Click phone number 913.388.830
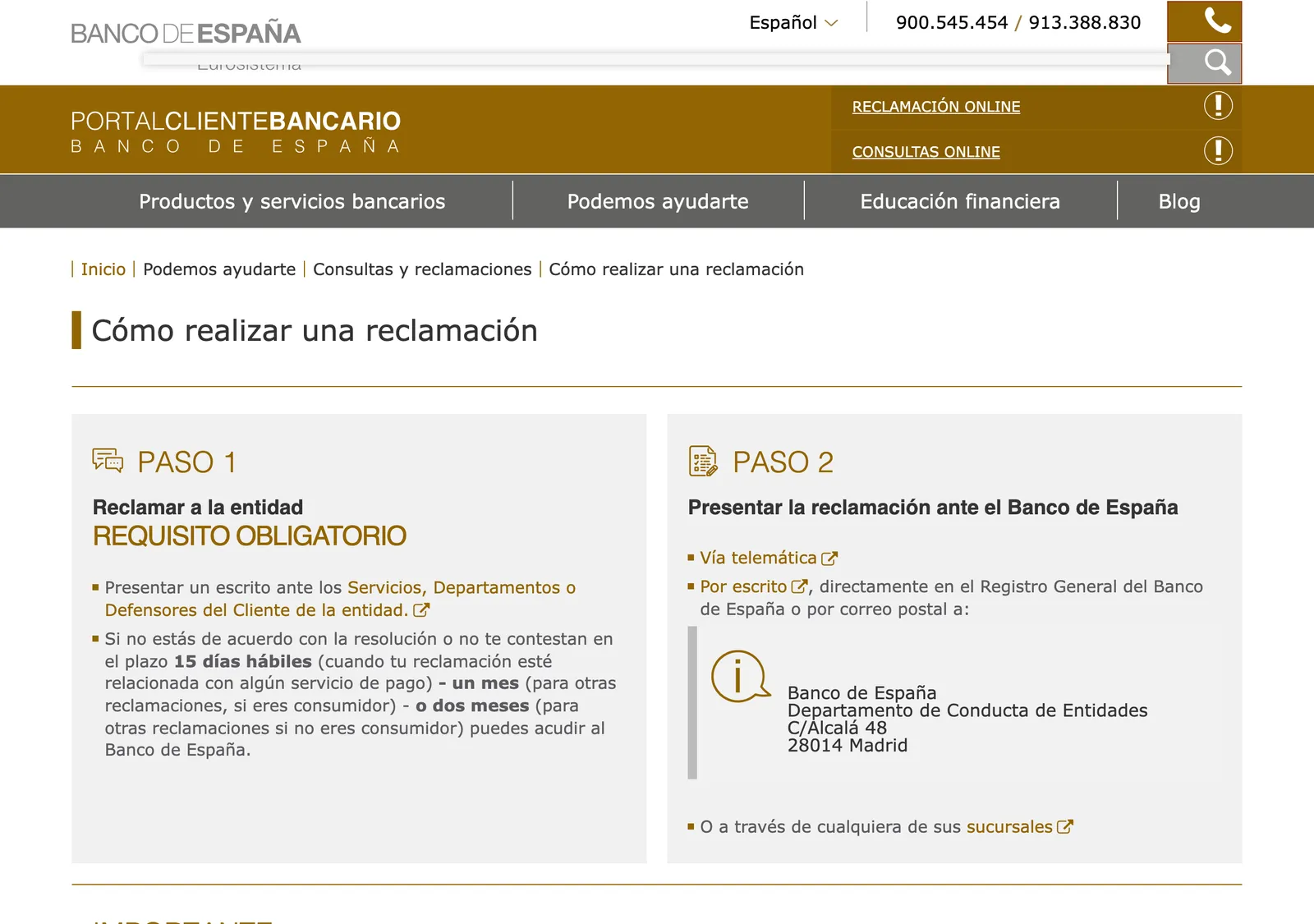This screenshot has width=1314, height=924. pos(1085,23)
